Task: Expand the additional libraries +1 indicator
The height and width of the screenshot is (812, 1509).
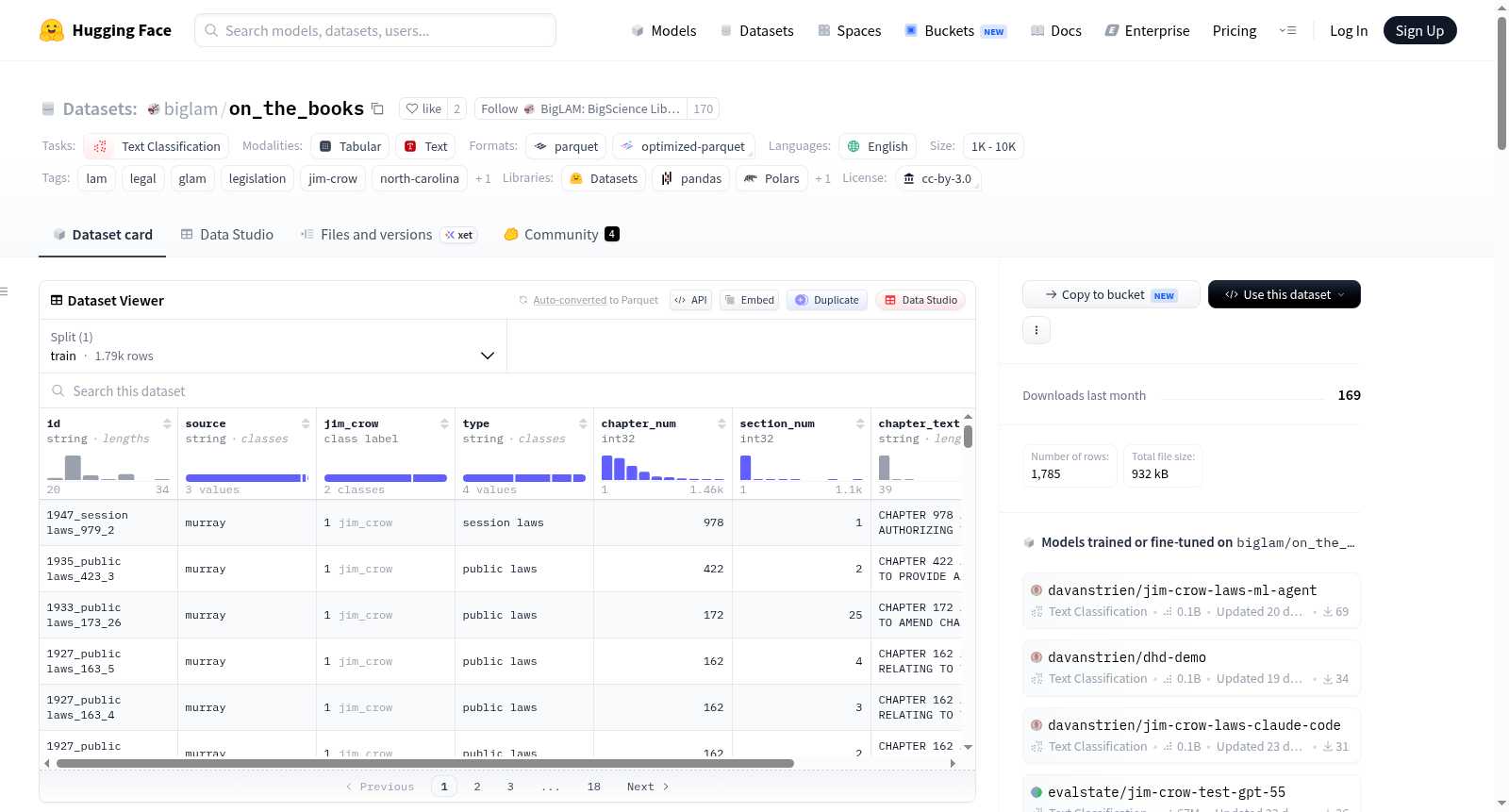Action: pyautogui.click(x=822, y=178)
